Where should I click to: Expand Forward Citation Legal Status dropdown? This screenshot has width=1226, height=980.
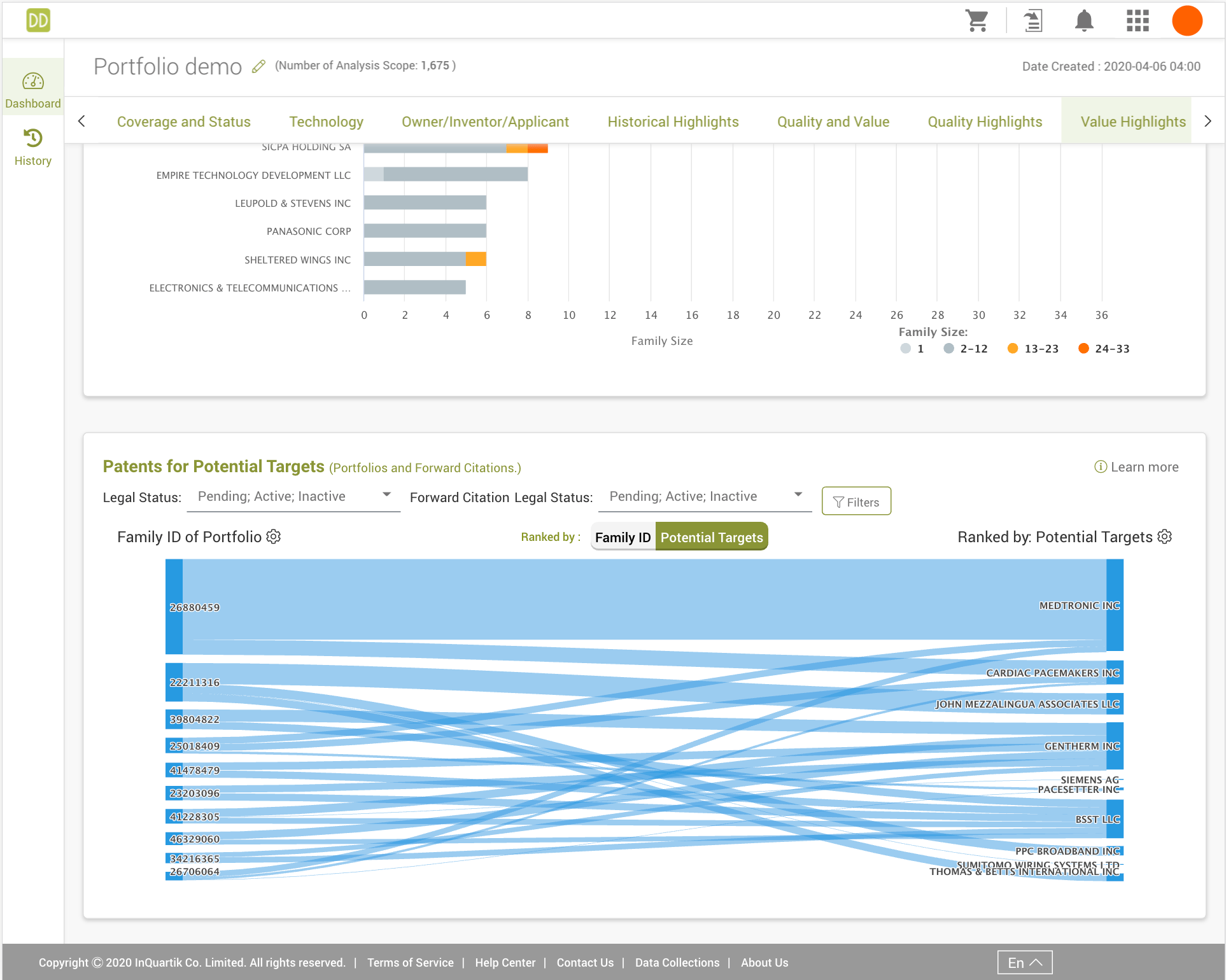[705, 496]
